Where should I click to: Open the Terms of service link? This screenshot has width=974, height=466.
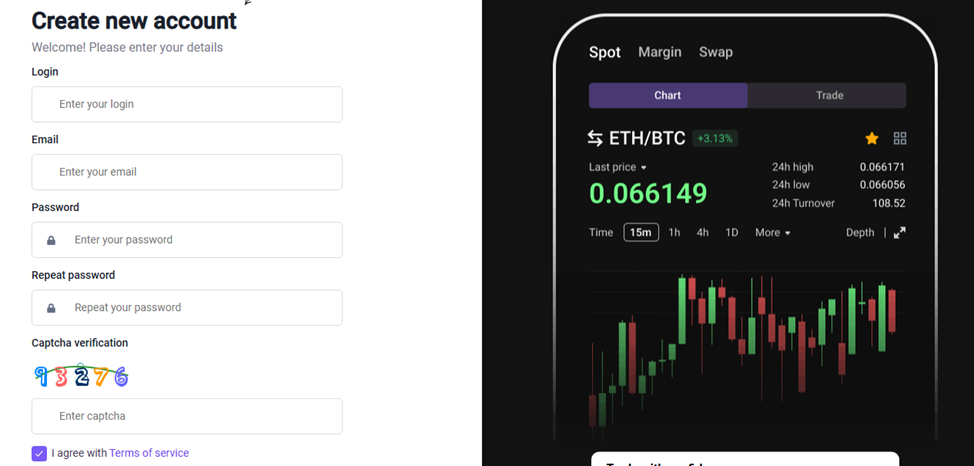click(149, 453)
